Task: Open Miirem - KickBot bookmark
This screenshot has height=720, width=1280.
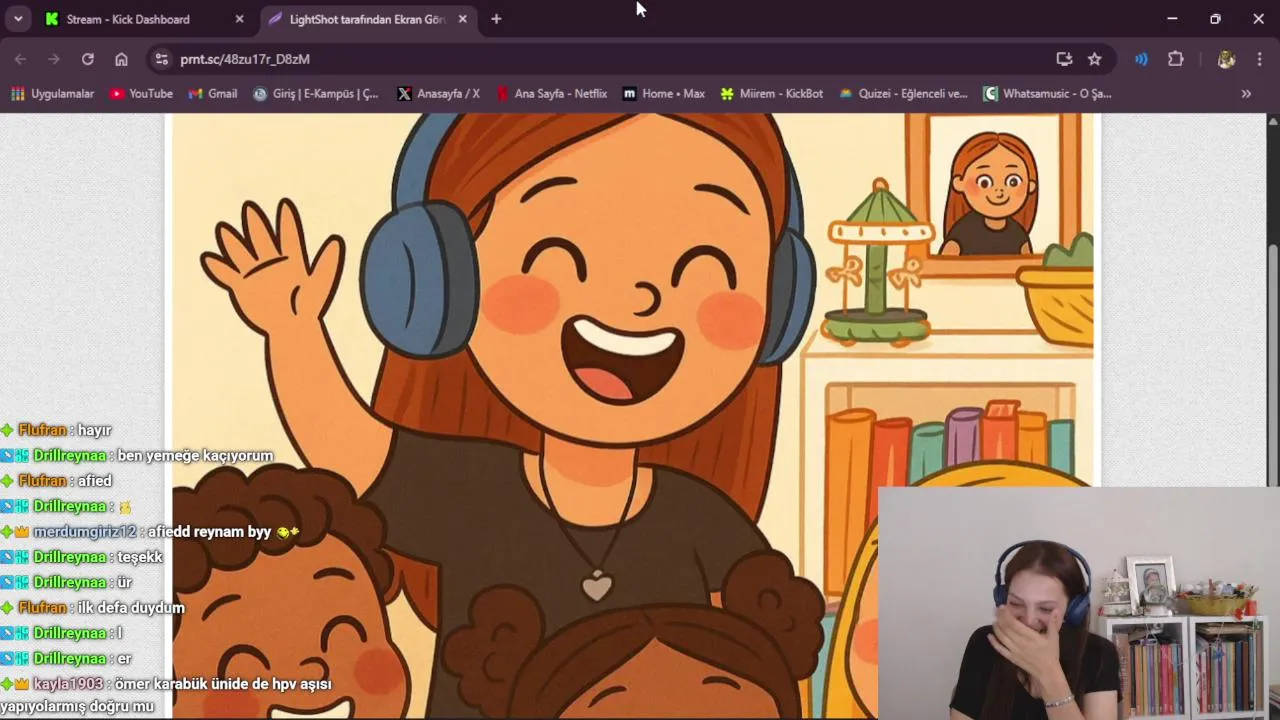Action: click(771, 93)
